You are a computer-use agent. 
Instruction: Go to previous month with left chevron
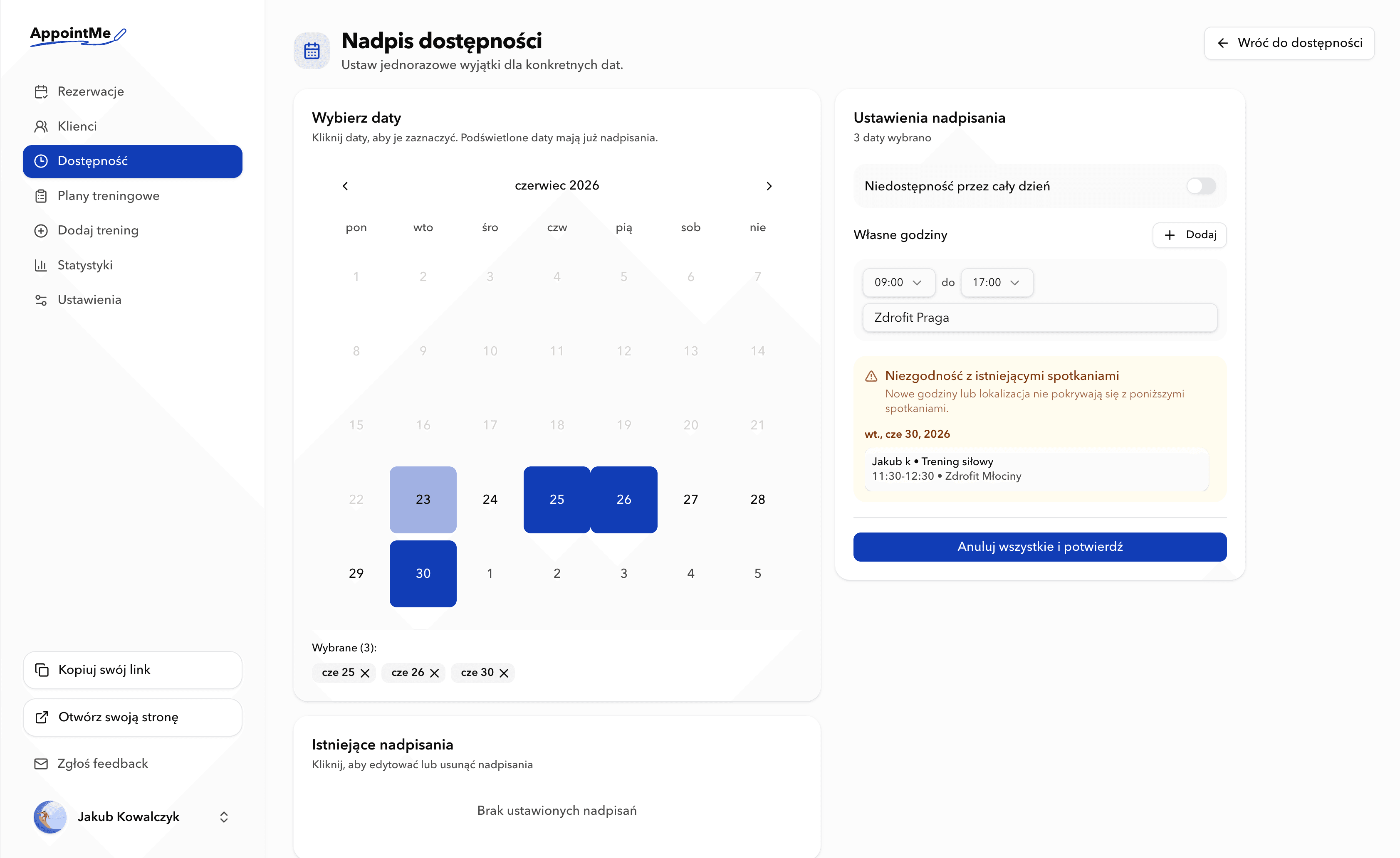coord(345,186)
